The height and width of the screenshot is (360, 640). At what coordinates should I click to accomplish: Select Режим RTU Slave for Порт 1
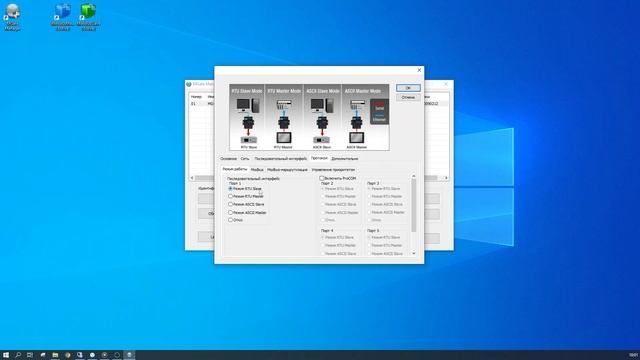tap(245, 189)
